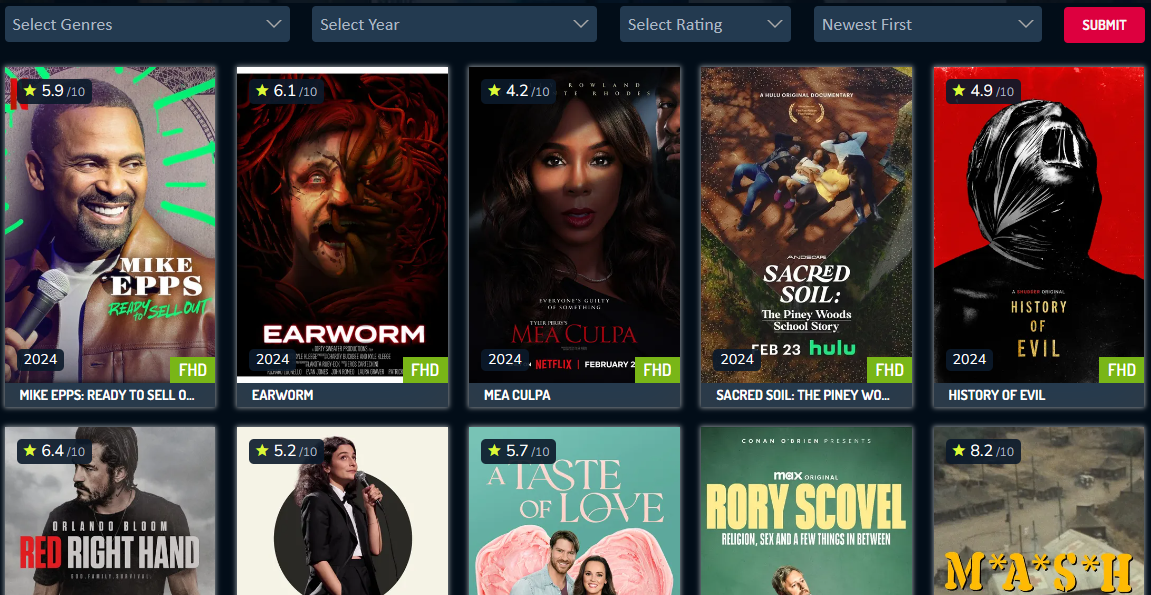Image resolution: width=1151 pixels, height=595 pixels.
Task: Open the Earworm title link
Action: 282,395
